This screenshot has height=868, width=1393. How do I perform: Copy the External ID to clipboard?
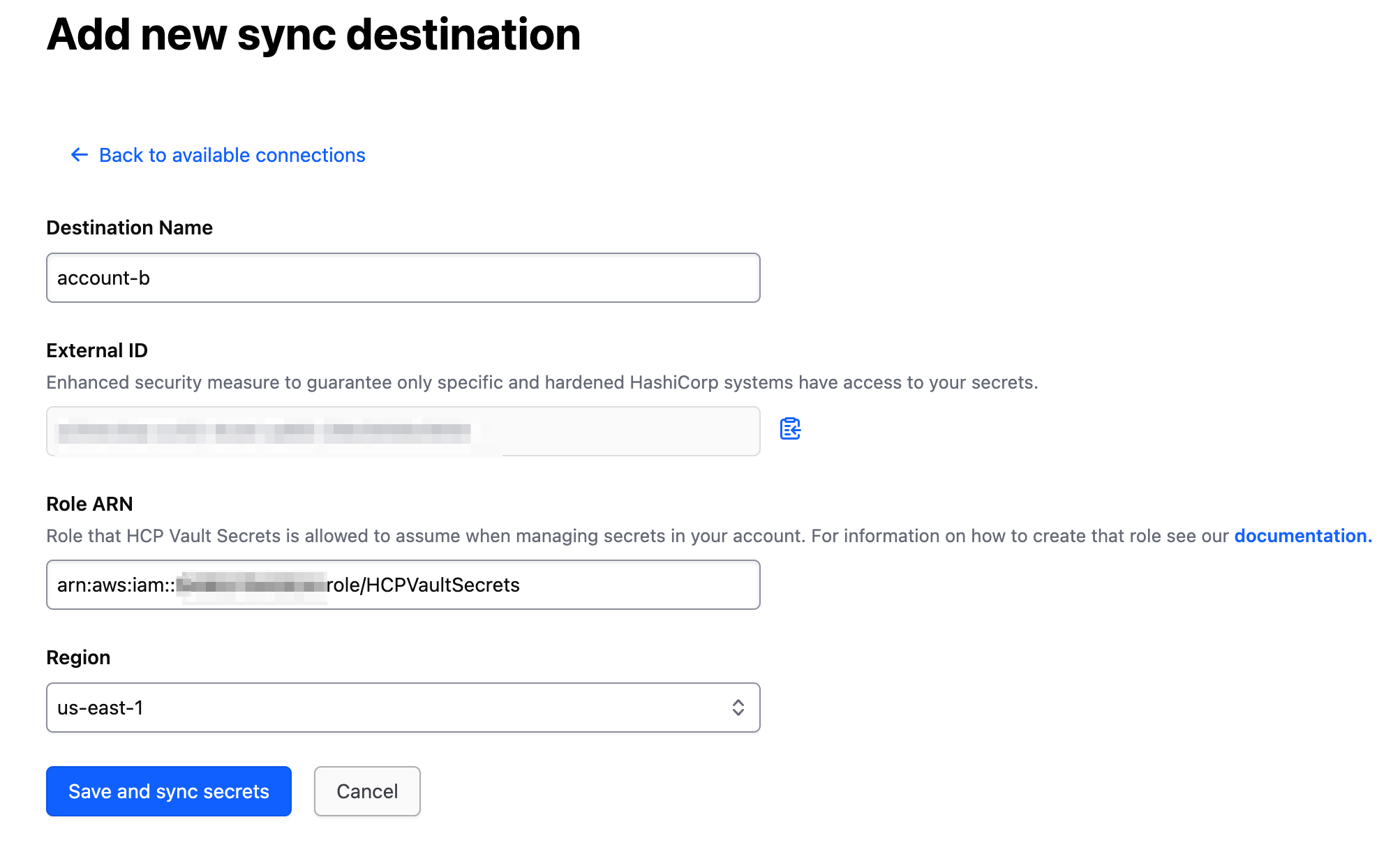point(790,428)
